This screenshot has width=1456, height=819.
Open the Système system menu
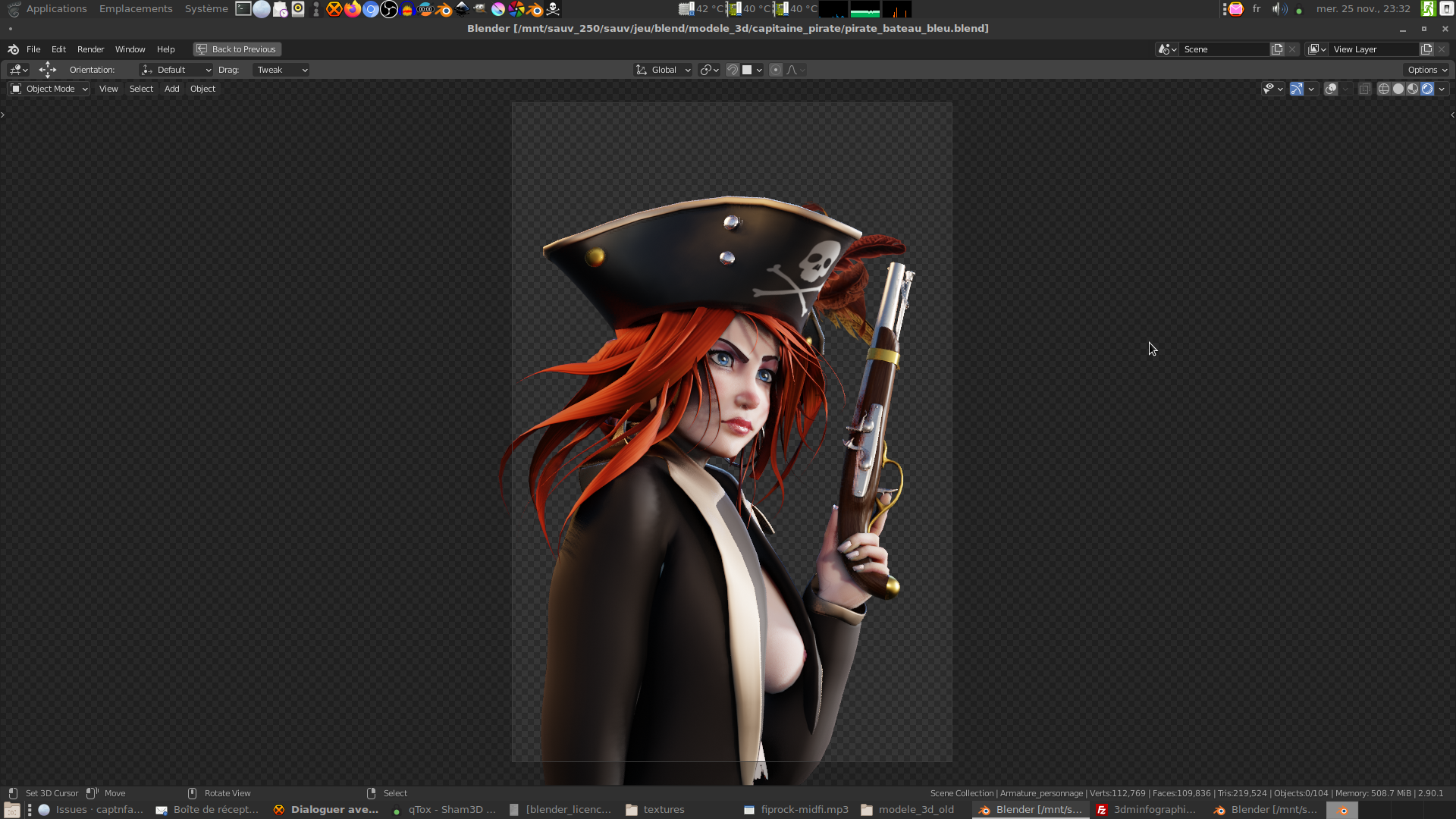pos(206,9)
